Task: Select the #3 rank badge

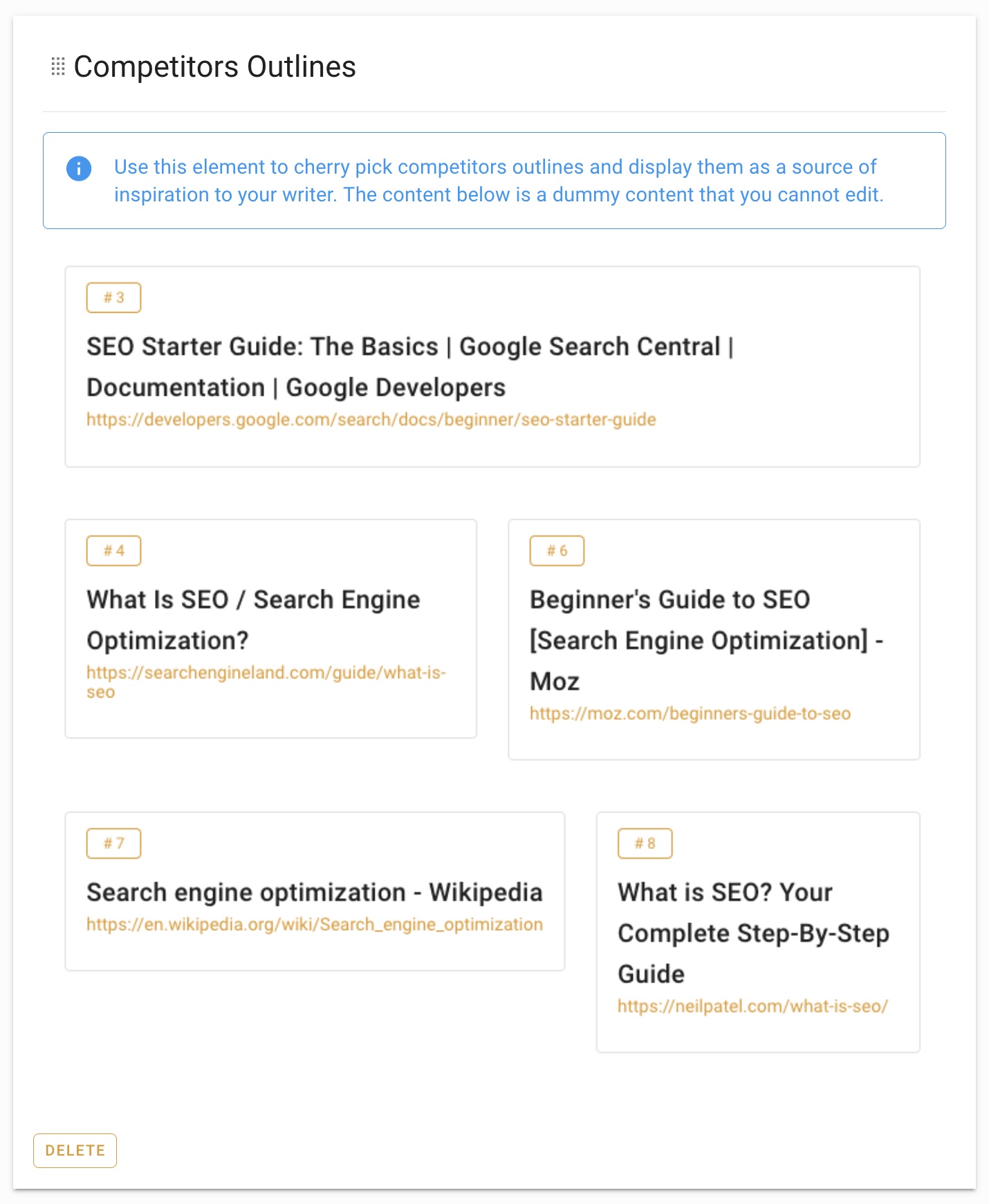Action: pos(113,297)
